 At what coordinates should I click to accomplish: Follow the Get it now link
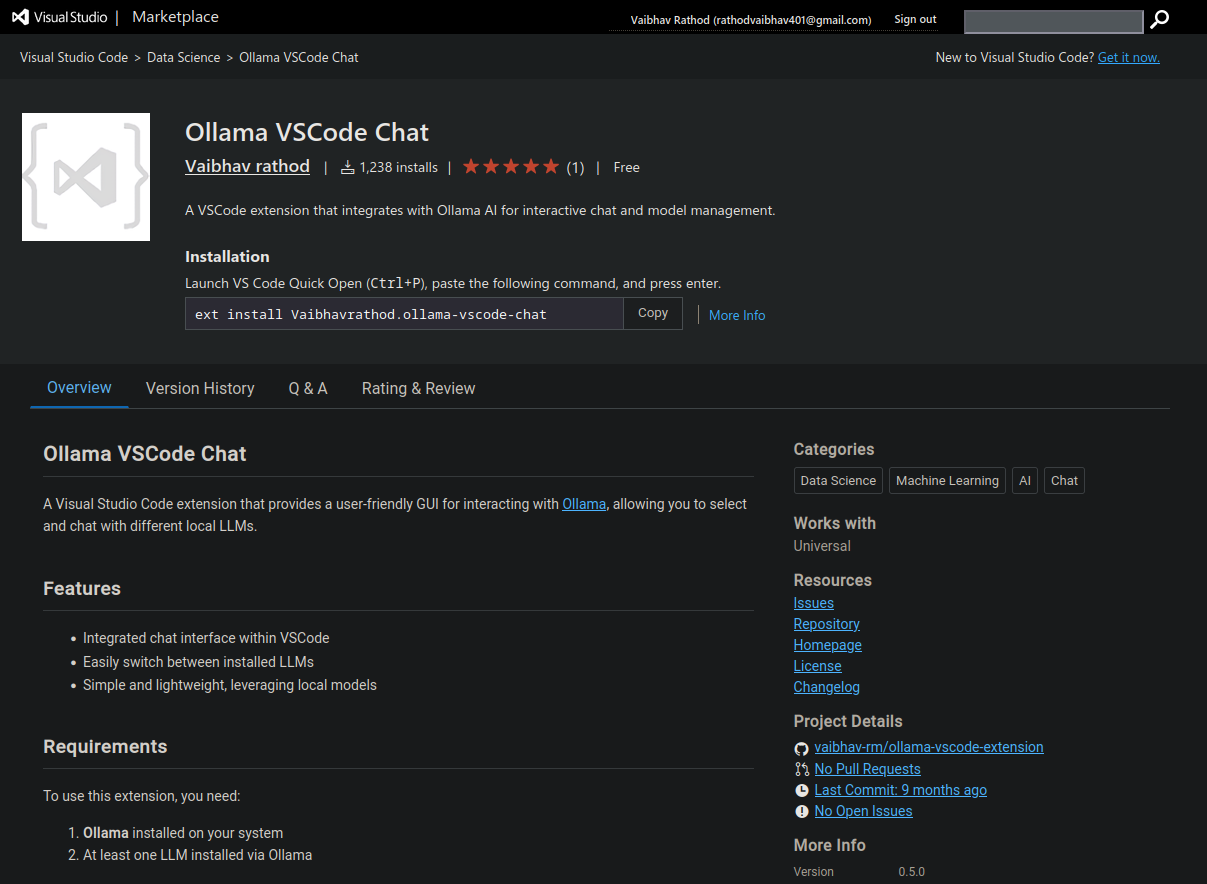(x=1128, y=57)
